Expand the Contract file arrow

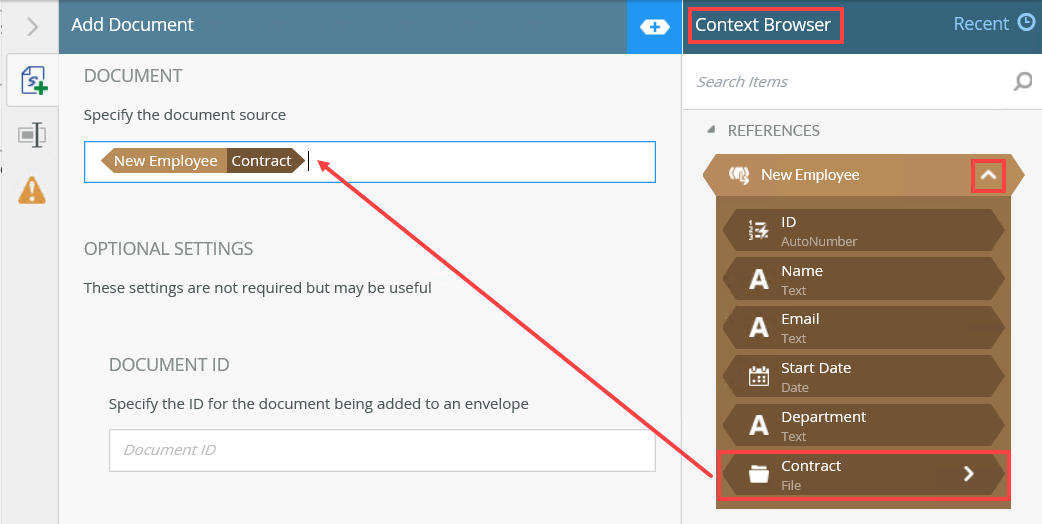969,474
